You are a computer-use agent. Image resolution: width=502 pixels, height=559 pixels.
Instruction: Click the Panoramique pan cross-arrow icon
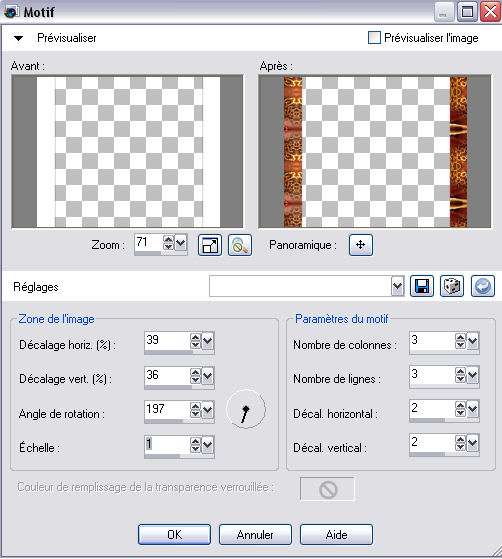(x=360, y=245)
